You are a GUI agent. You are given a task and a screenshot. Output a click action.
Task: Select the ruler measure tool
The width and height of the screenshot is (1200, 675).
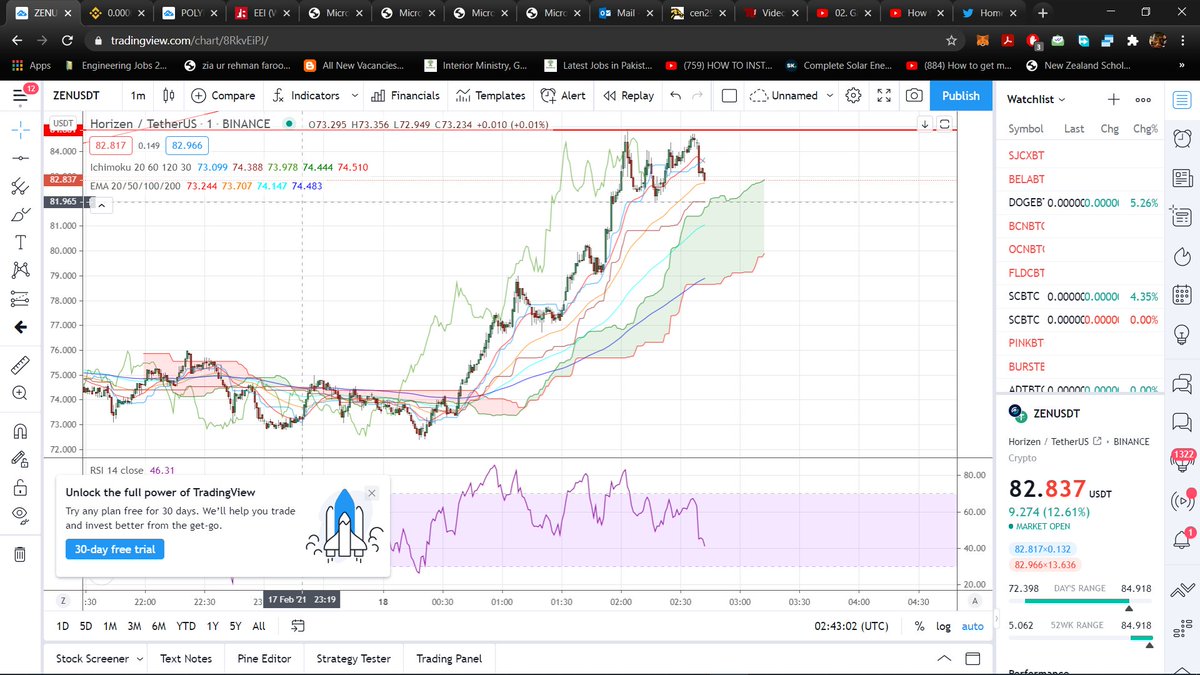click(20, 364)
